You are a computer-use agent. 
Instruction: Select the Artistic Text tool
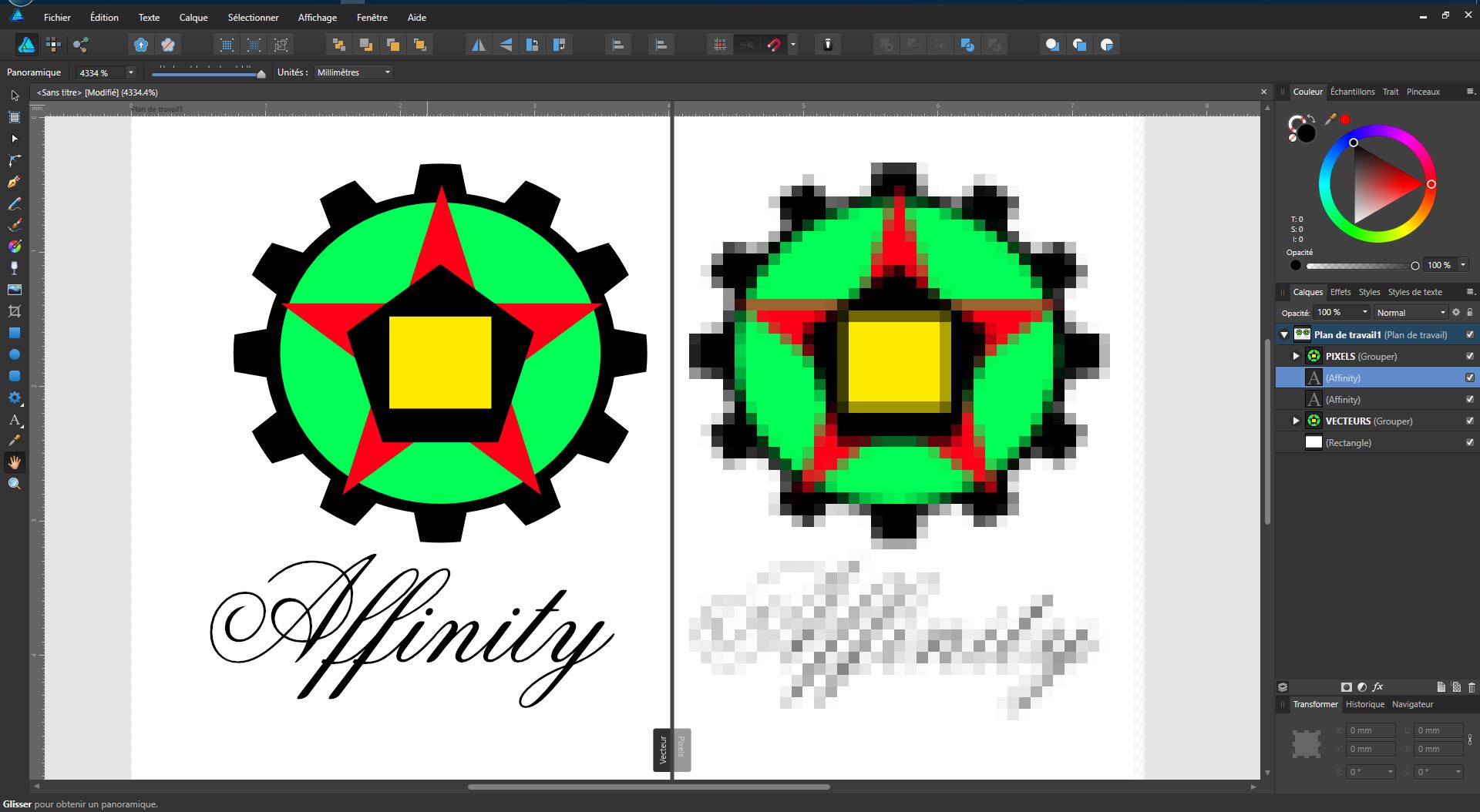[x=15, y=419]
